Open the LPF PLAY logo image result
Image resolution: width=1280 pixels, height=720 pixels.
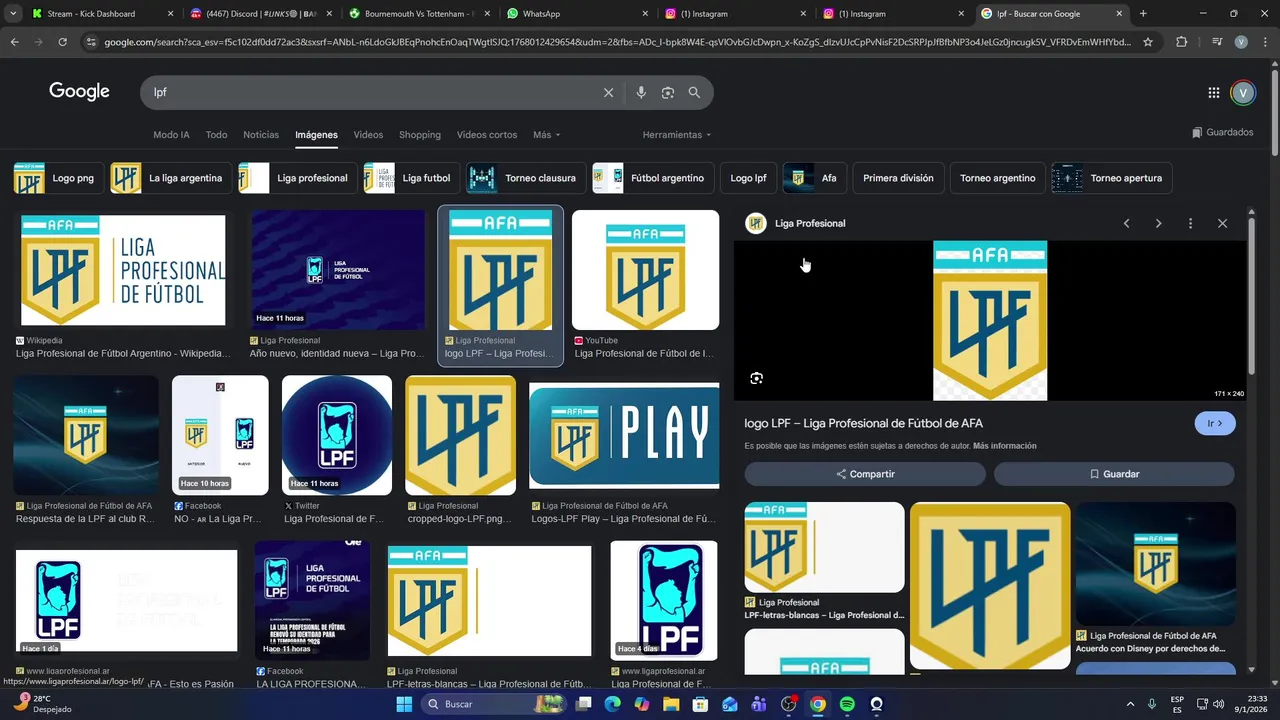tap(624, 435)
